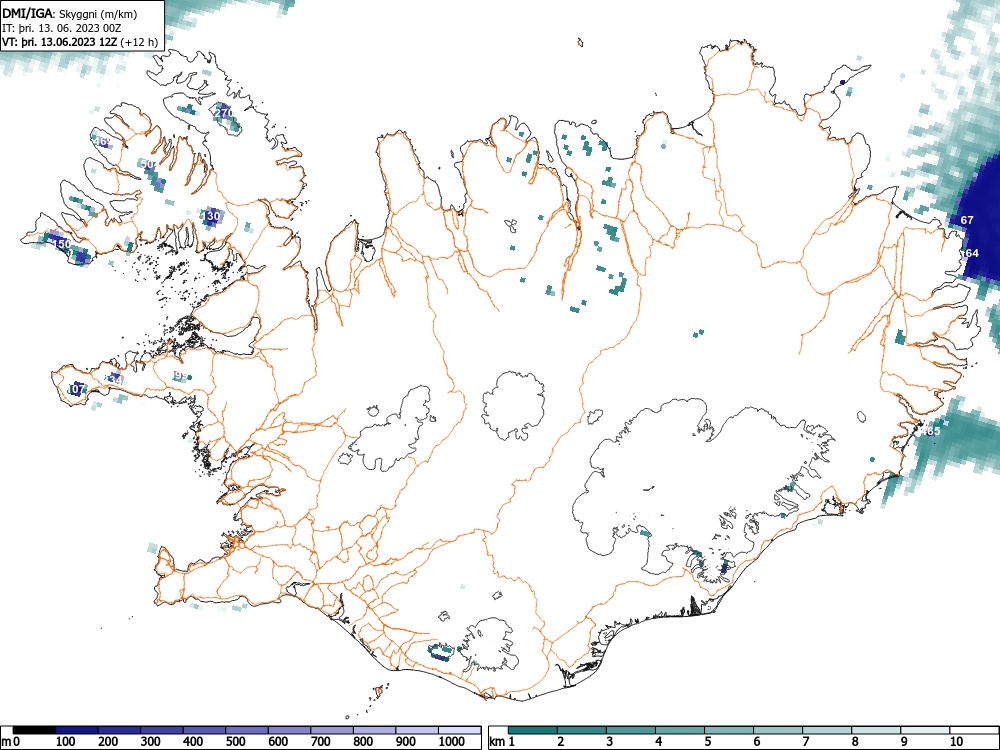
Task: Click the '100' tick on meter legend
Action: click(66, 742)
